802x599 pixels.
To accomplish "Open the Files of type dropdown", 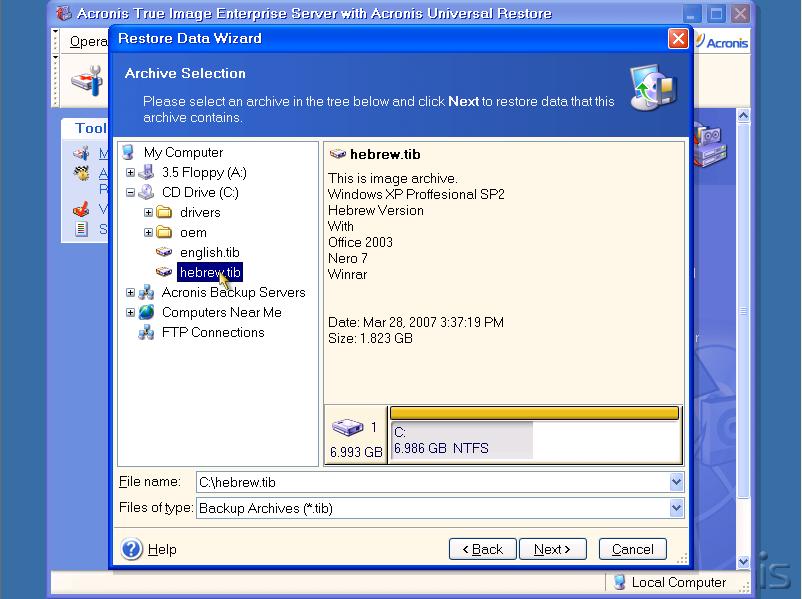I will point(676,508).
